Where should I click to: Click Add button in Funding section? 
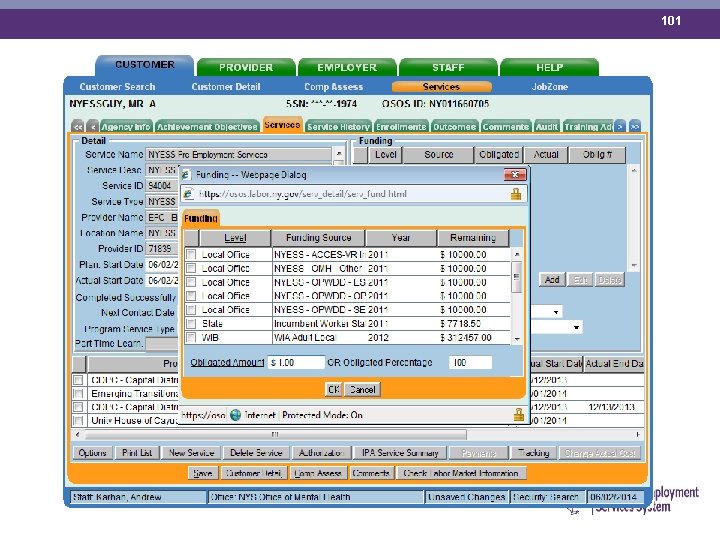click(x=552, y=280)
